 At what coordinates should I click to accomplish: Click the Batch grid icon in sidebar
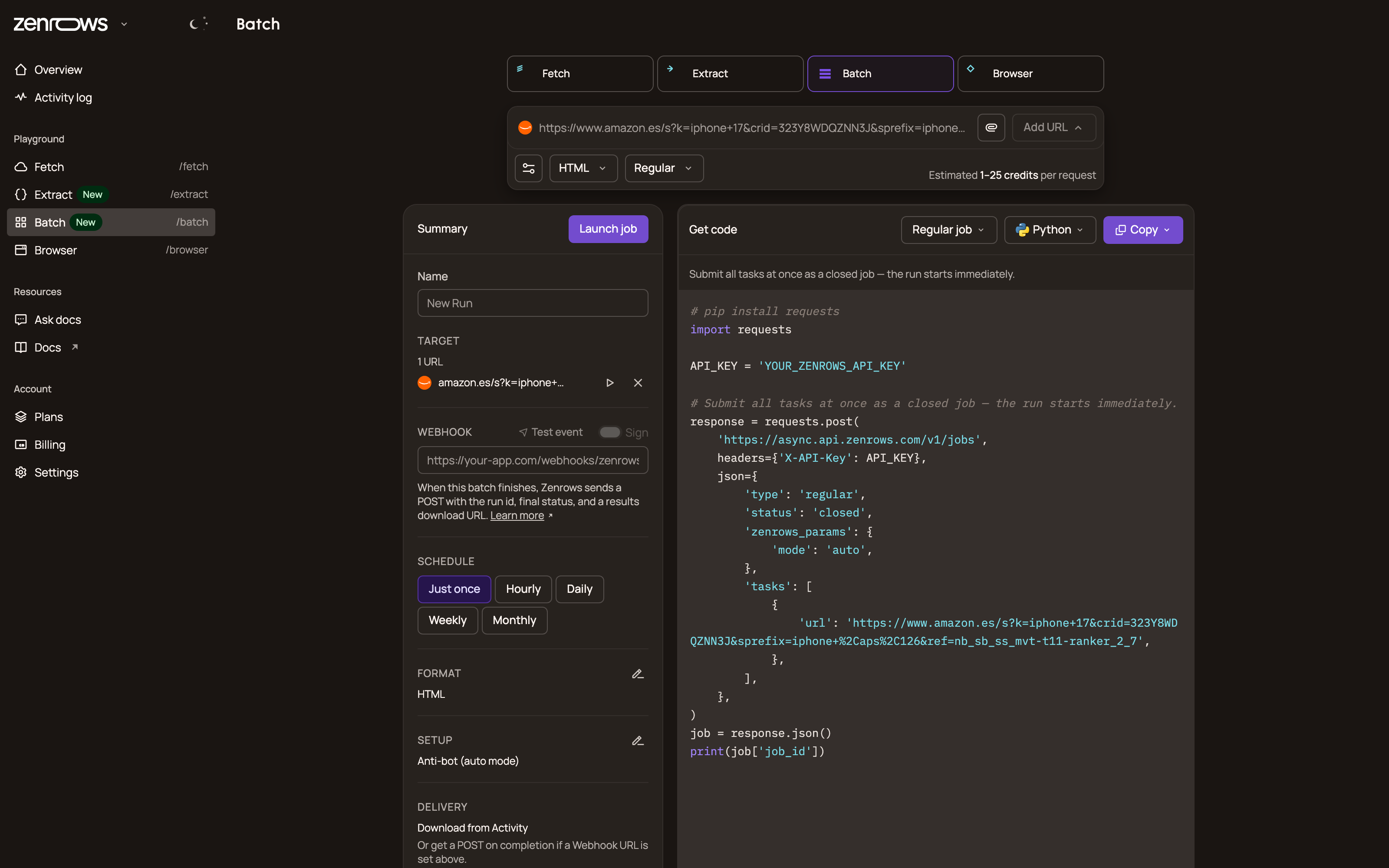click(x=21, y=222)
